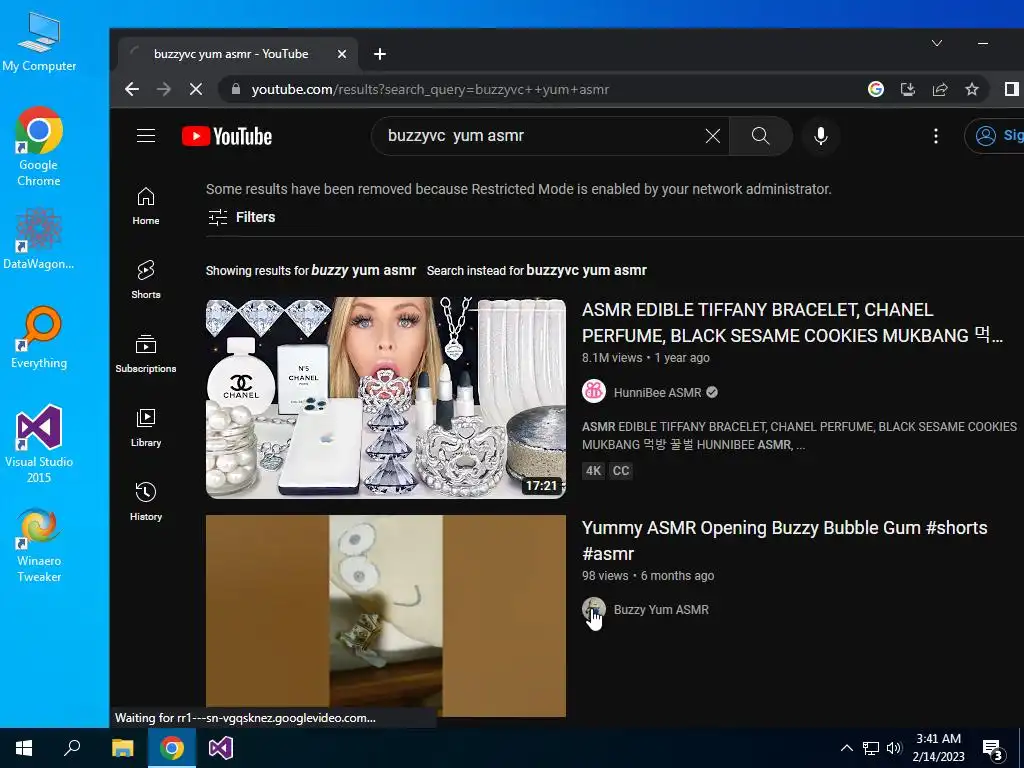
Task: Select Everything search desktop shortcut
Action: 39,338
